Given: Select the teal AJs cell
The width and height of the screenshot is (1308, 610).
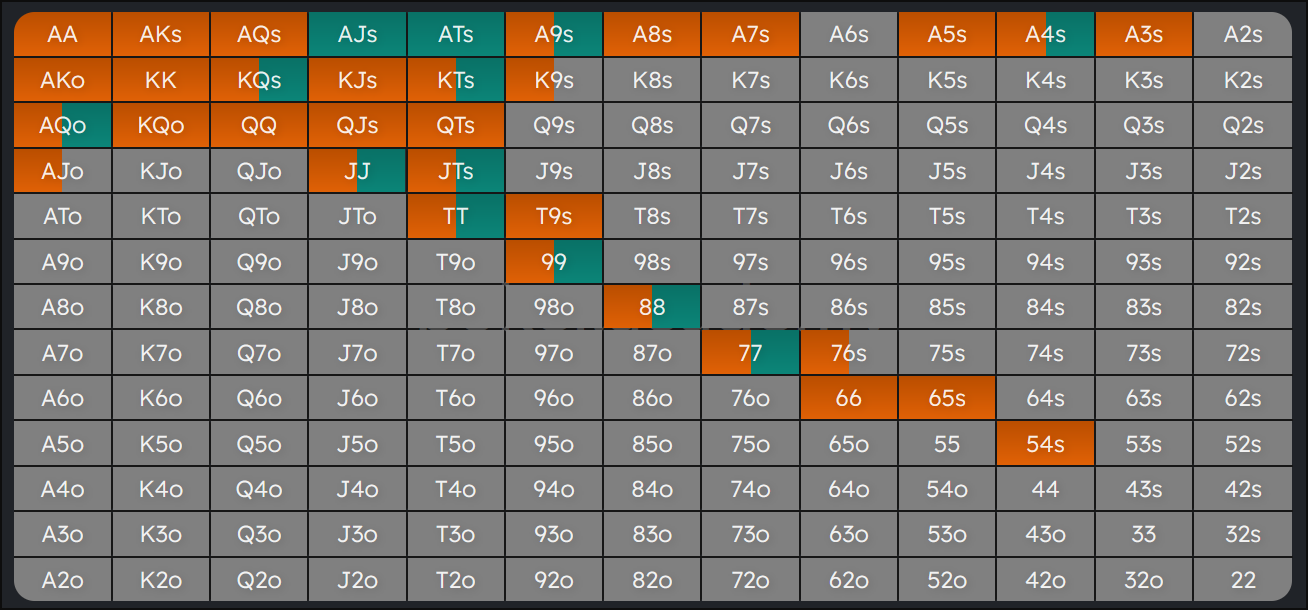Looking at the screenshot, I should (x=357, y=35).
